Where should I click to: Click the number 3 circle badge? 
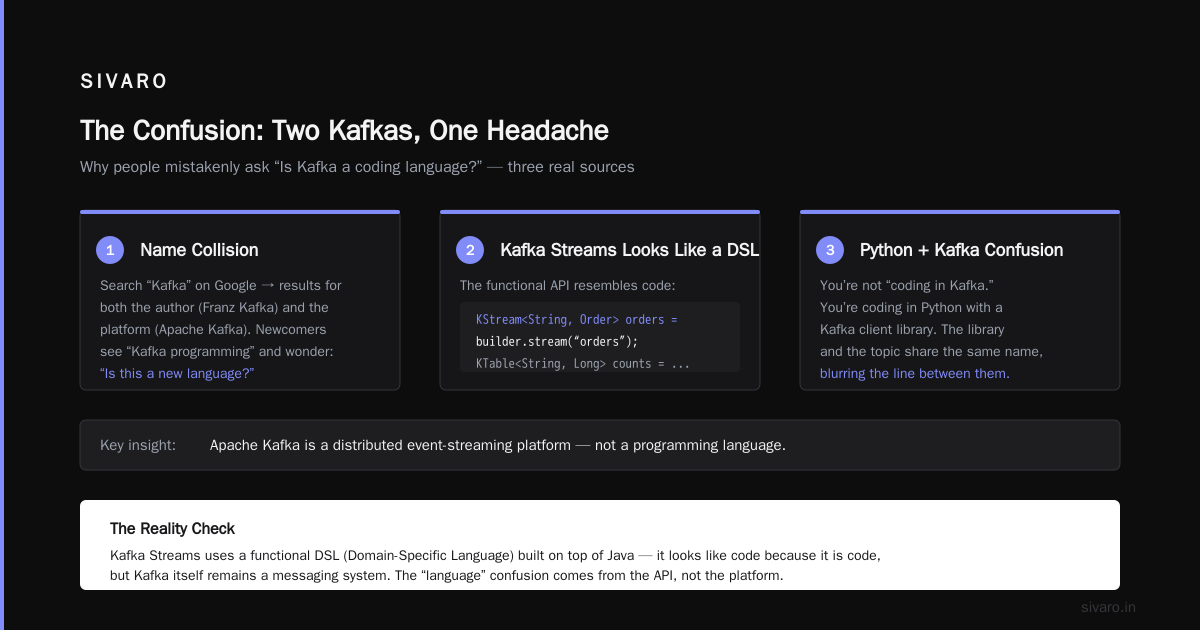click(830, 250)
